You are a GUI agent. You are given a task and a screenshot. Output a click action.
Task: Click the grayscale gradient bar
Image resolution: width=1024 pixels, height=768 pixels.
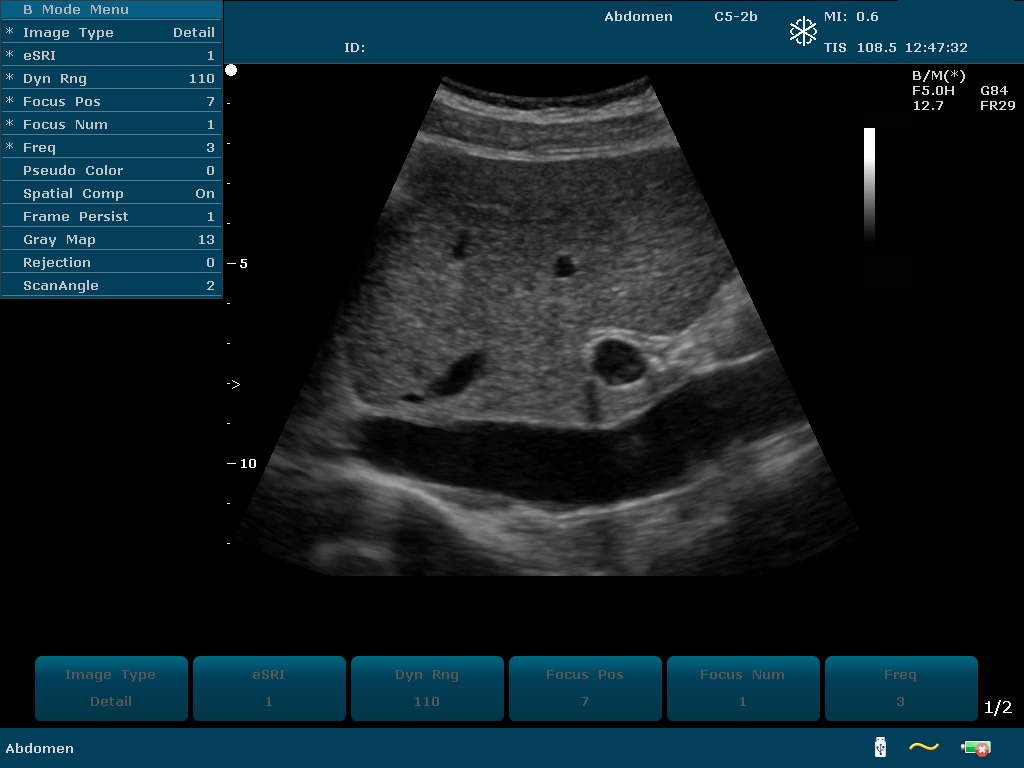869,185
